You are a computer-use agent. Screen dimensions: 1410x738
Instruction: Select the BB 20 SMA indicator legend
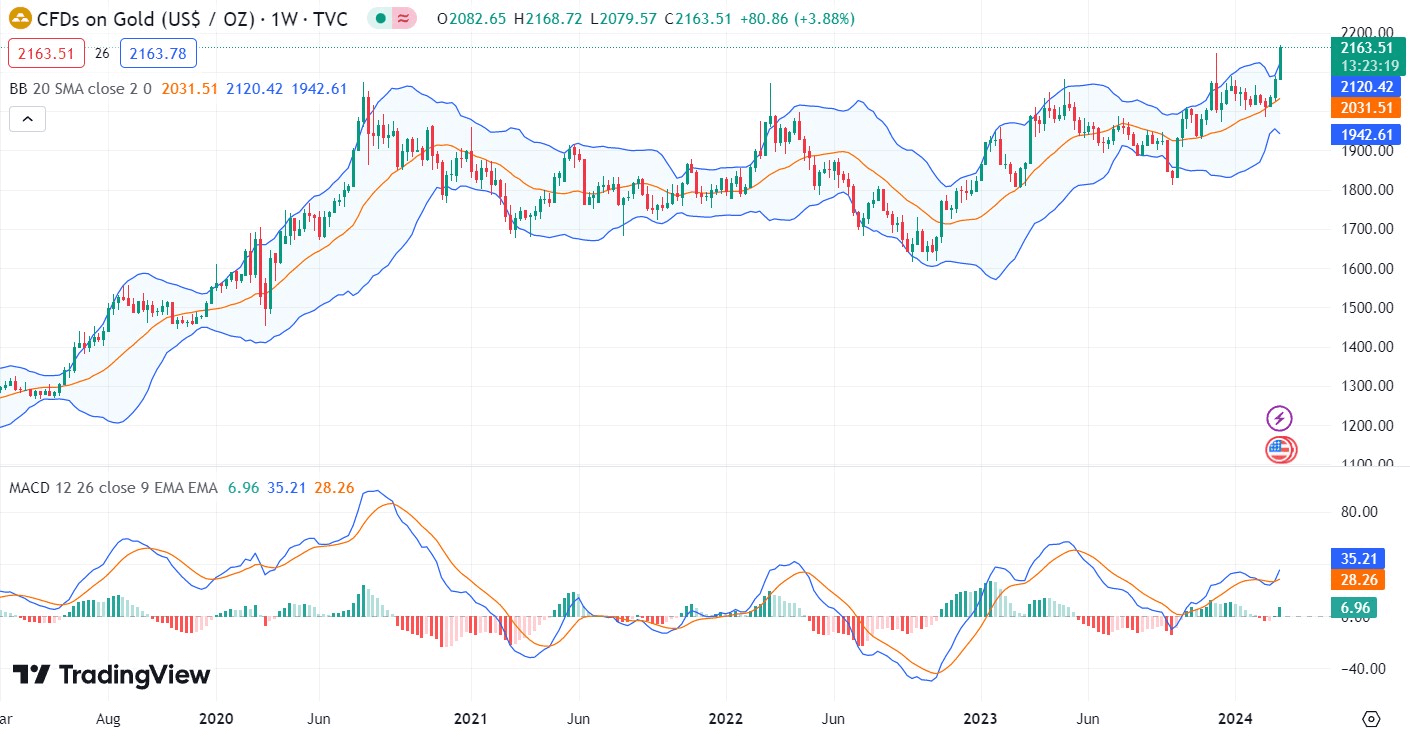click(80, 88)
